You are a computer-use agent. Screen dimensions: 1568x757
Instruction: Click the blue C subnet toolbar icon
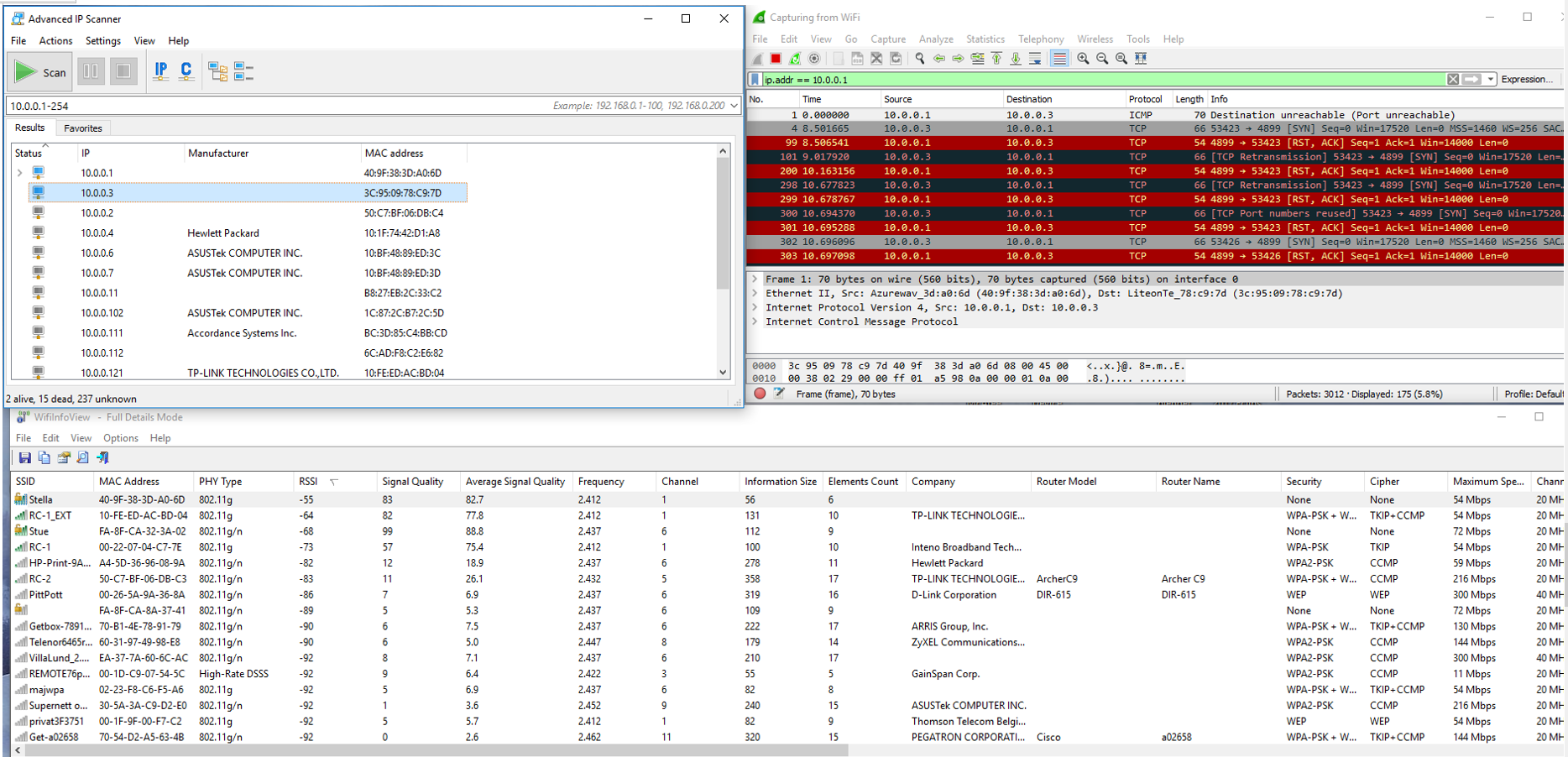coord(186,71)
